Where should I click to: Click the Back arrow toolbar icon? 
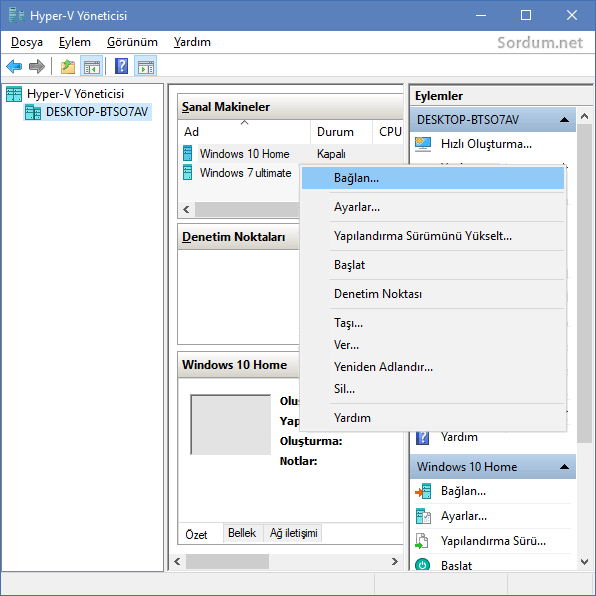(x=14, y=67)
